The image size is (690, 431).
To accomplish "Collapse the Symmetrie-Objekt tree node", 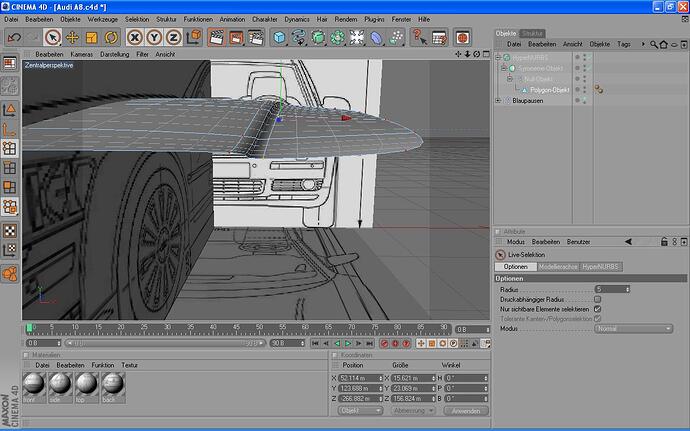I will (x=504, y=68).
